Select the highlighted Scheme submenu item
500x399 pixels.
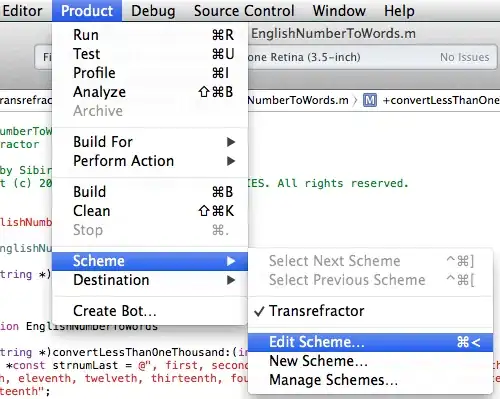[x=150, y=261]
